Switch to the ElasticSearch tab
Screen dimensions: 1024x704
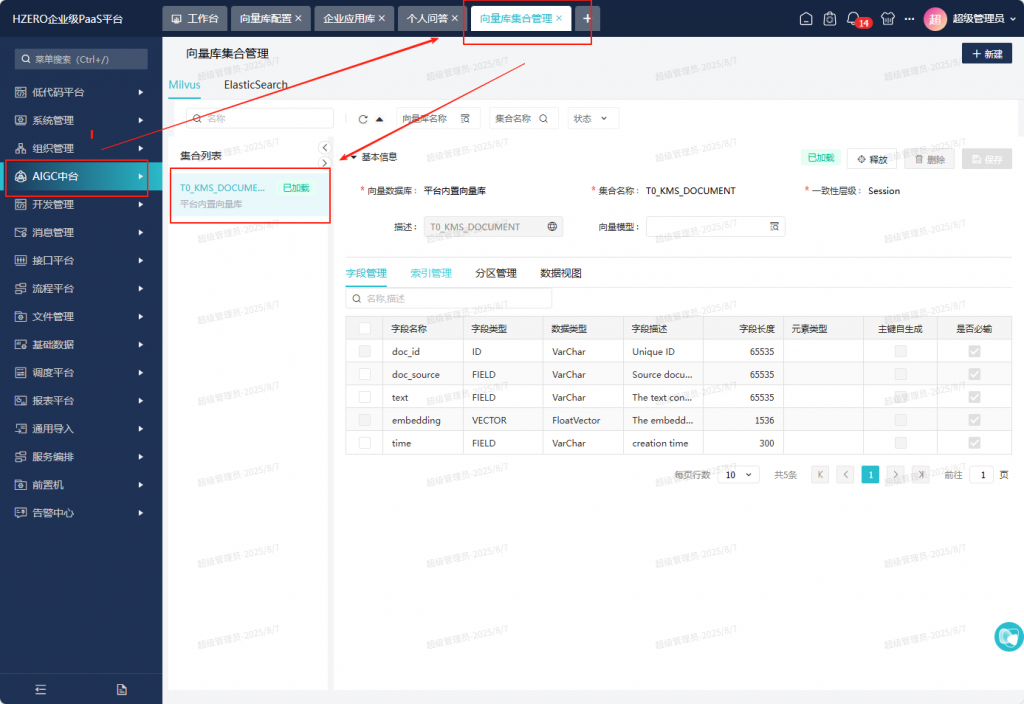(x=255, y=85)
